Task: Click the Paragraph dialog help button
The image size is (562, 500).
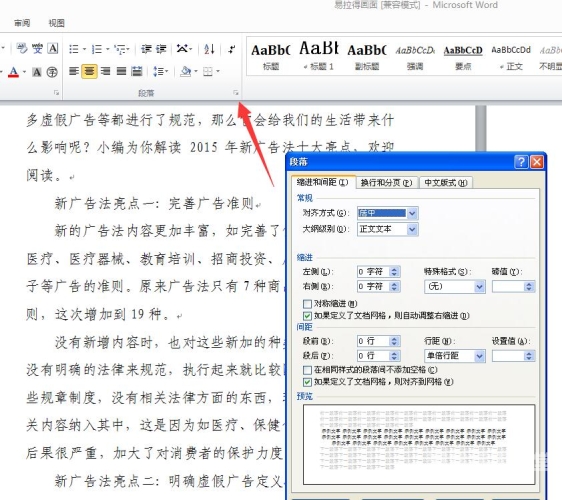Action: pyautogui.click(x=521, y=162)
